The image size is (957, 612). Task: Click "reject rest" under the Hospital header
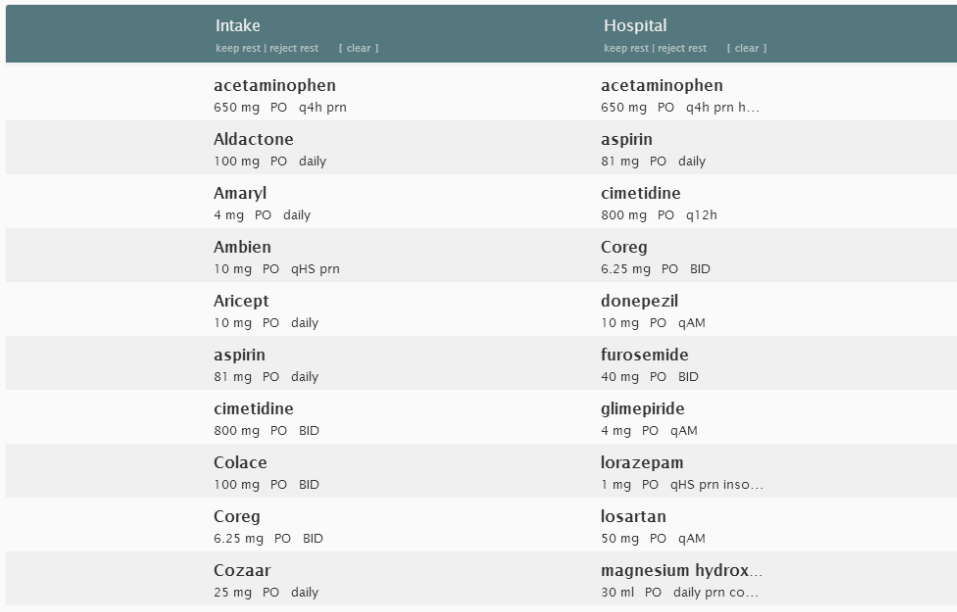pos(684,48)
